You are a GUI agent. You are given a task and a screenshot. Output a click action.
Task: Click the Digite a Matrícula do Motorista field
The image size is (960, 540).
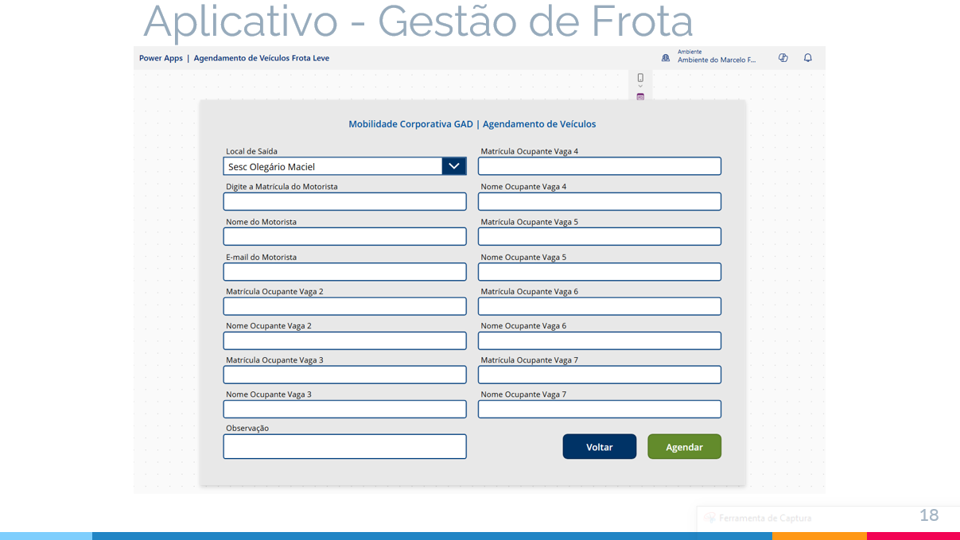(344, 201)
